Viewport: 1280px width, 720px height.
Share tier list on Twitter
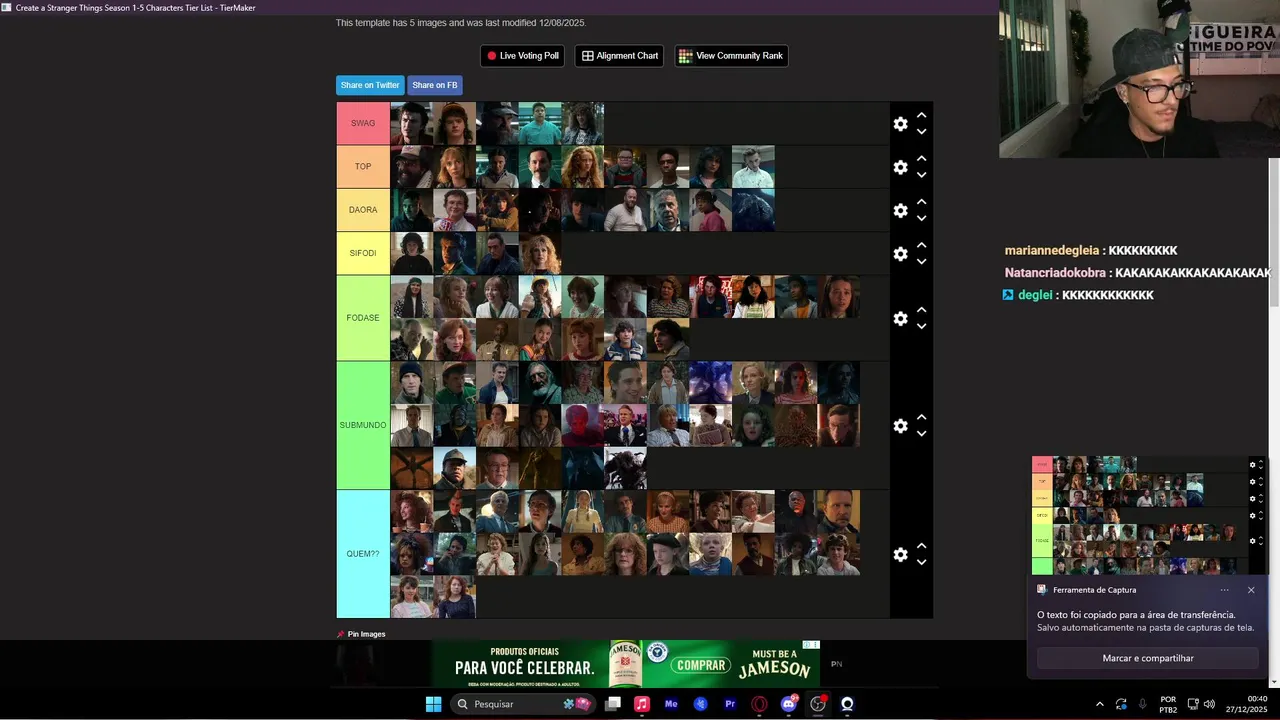click(x=370, y=85)
